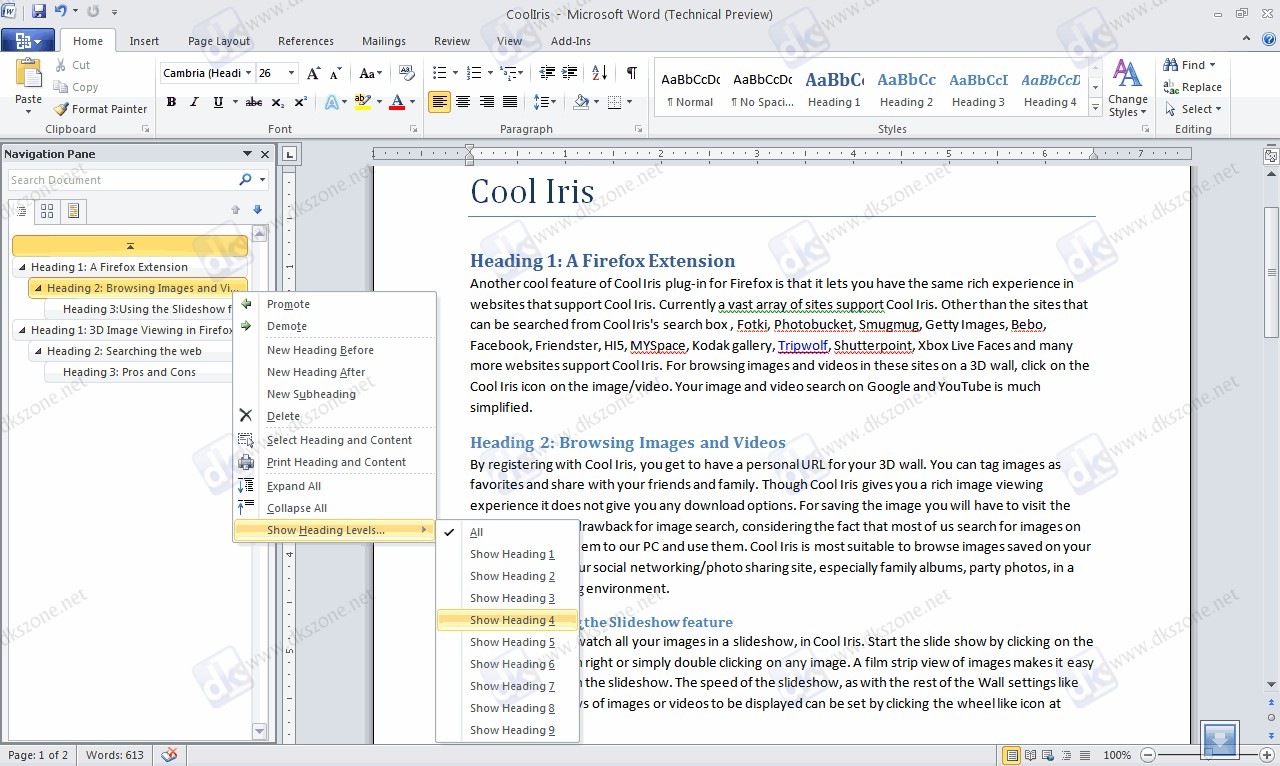Open the search results view in Navigation Pane

tap(73, 211)
